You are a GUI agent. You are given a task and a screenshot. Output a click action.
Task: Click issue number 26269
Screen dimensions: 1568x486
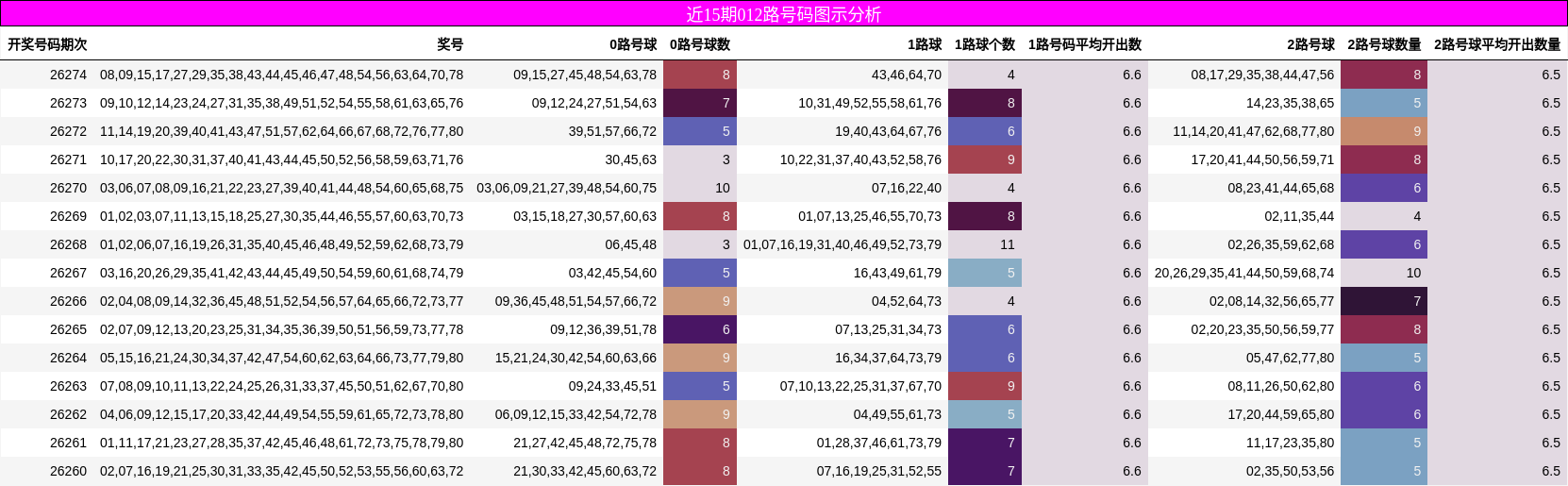coord(68,216)
